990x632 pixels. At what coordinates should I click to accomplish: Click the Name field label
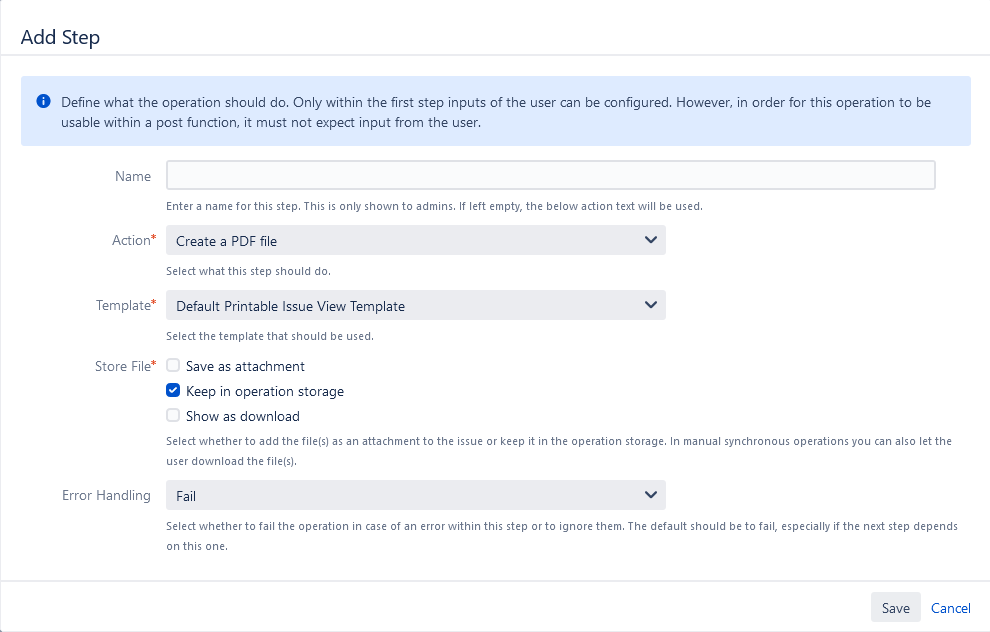pos(133,176)
